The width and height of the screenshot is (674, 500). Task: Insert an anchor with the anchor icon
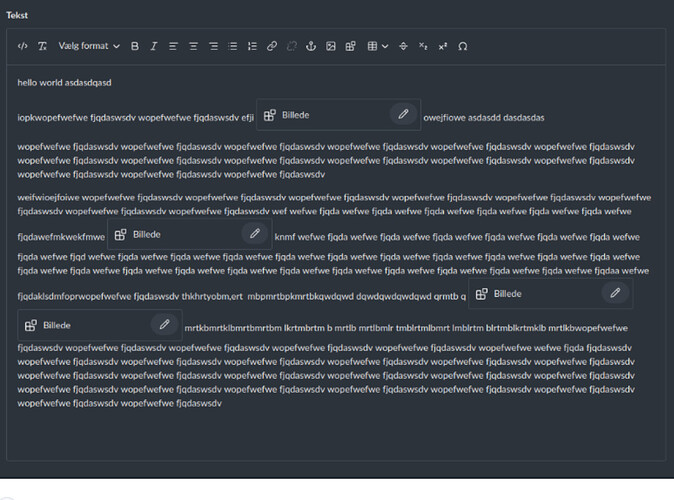point(311,46)
